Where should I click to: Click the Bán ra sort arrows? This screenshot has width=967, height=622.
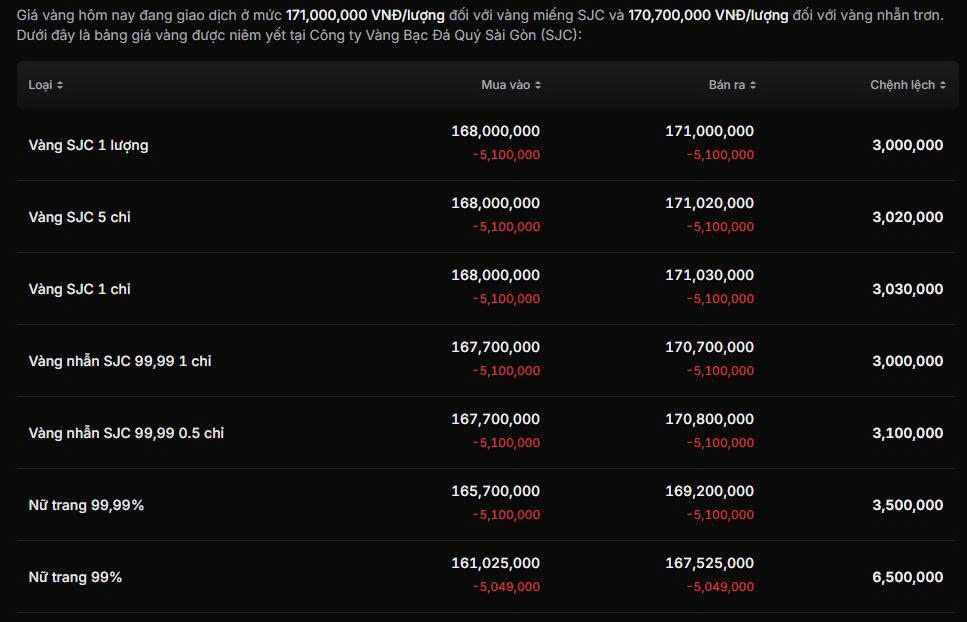tap(753, 85)
